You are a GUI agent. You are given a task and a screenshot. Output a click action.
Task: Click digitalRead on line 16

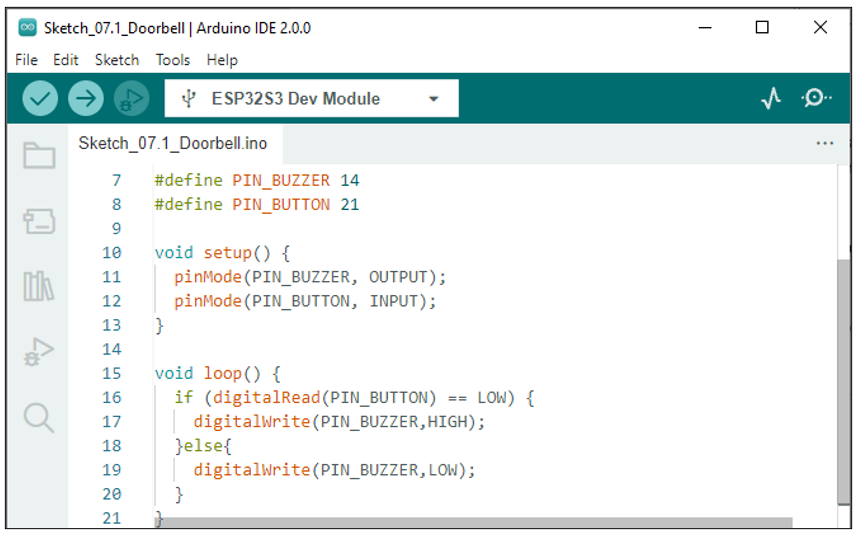(266, 398)
